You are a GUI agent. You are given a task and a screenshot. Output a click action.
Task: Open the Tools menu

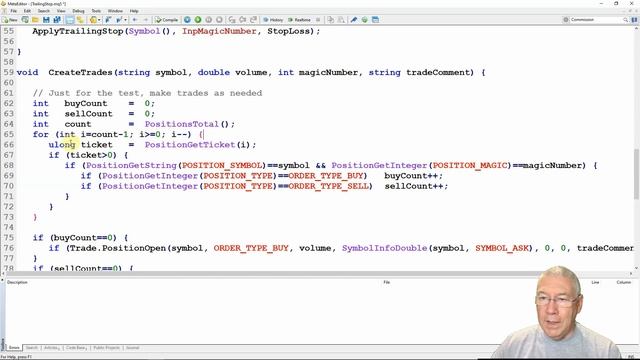click(x=96, y=11)
